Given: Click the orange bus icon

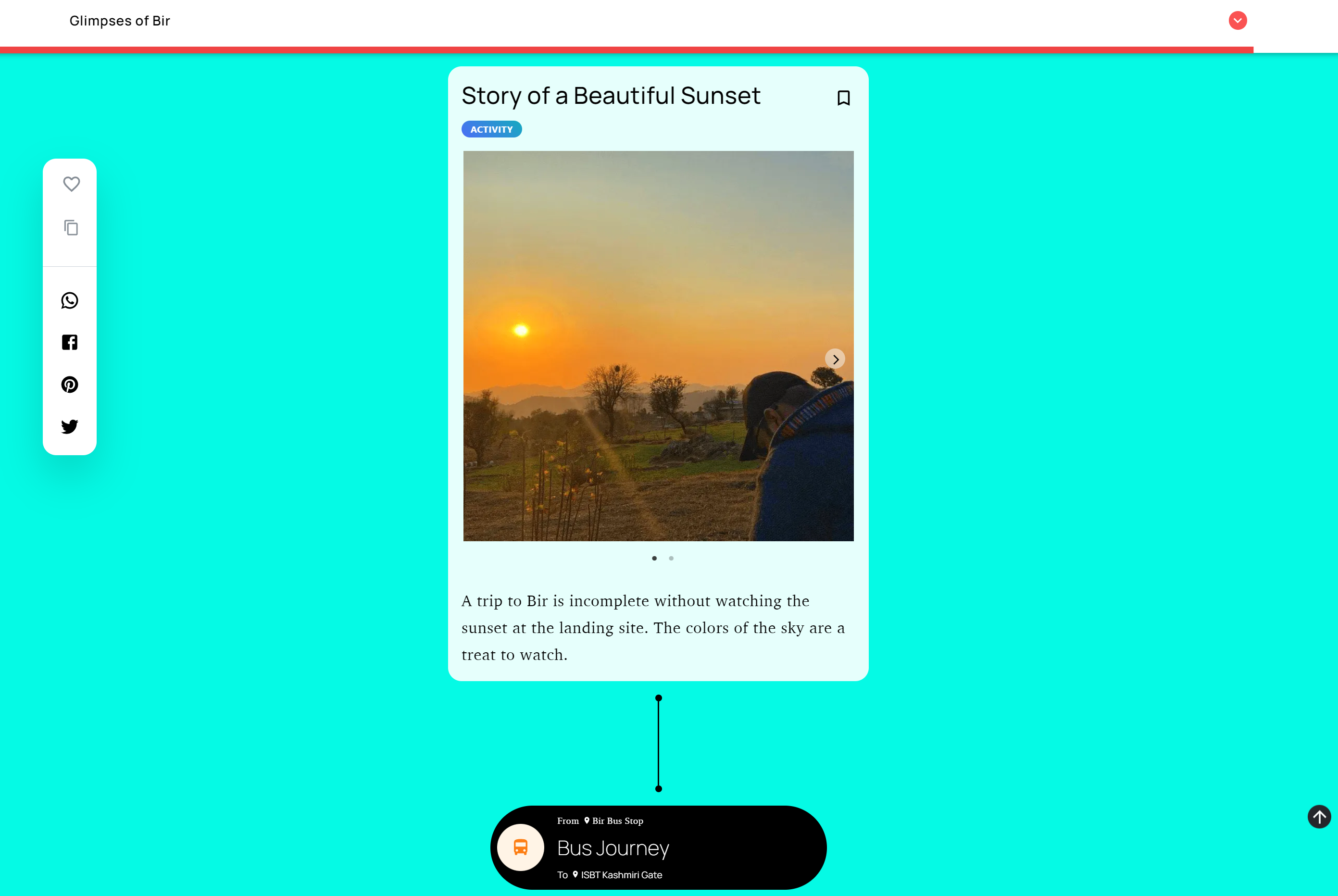Looking at the screenshot, I should (520, 847).
